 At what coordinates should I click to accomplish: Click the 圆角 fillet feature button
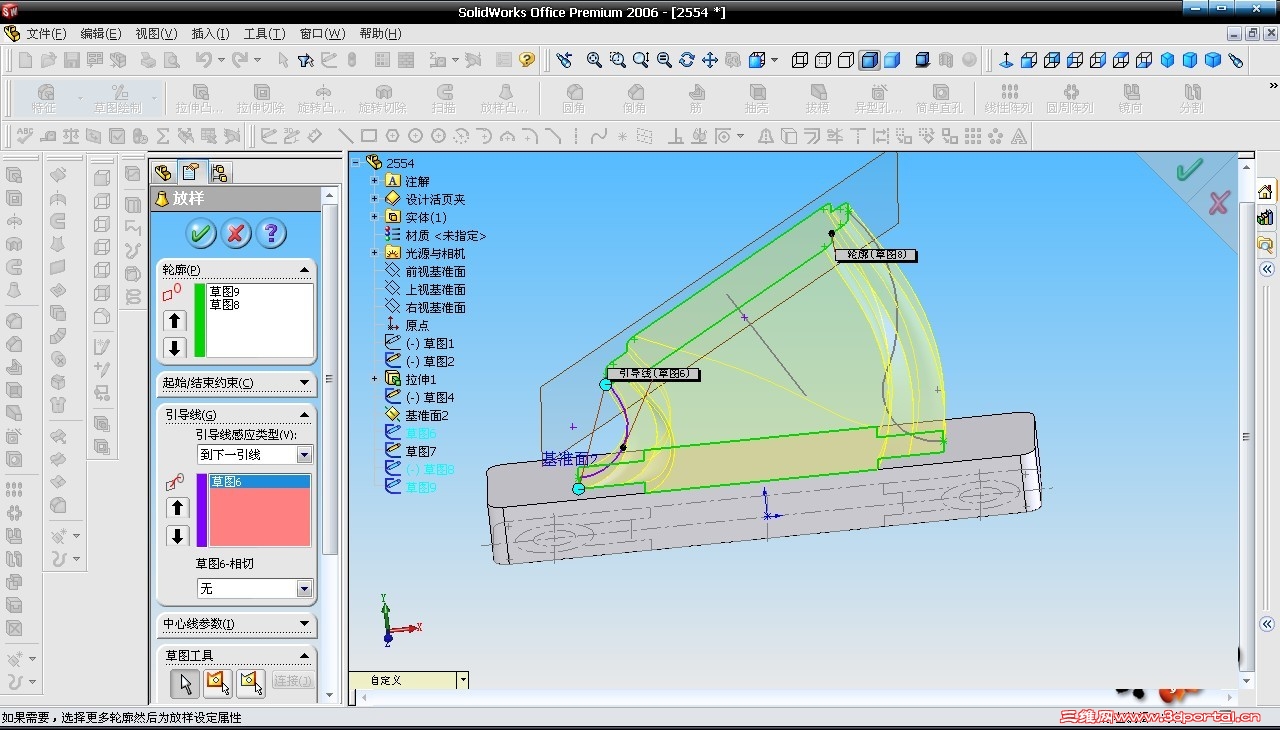(x=574, y=98)
